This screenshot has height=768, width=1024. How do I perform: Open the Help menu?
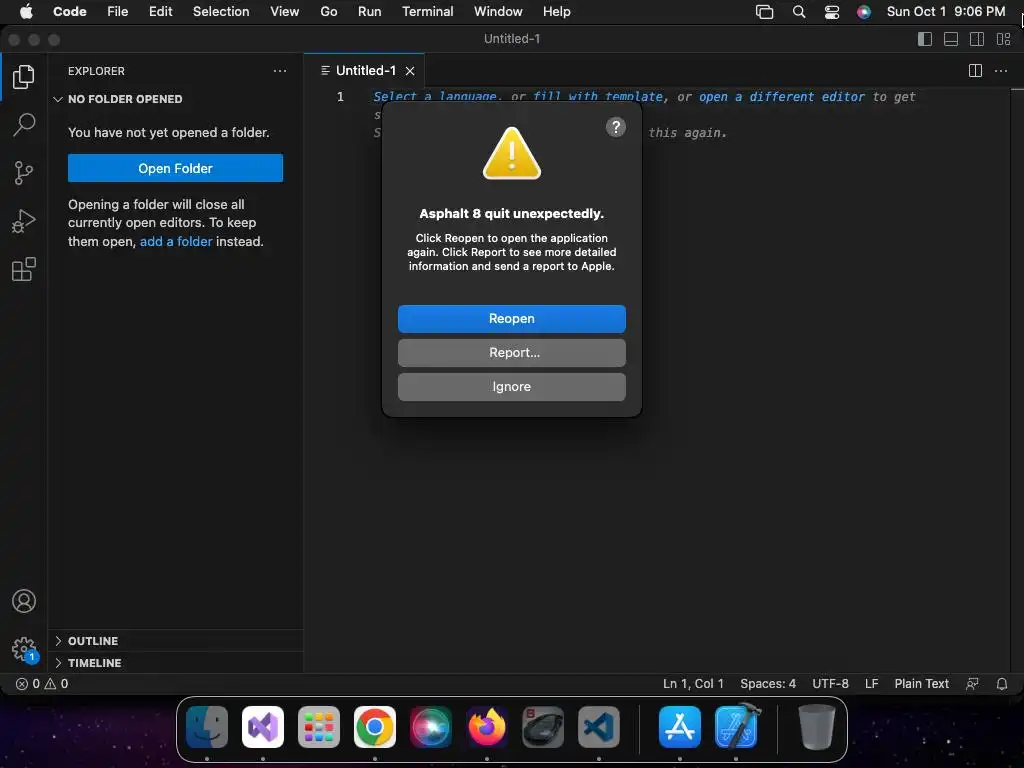pyautogui.click(x=556, y=12)
